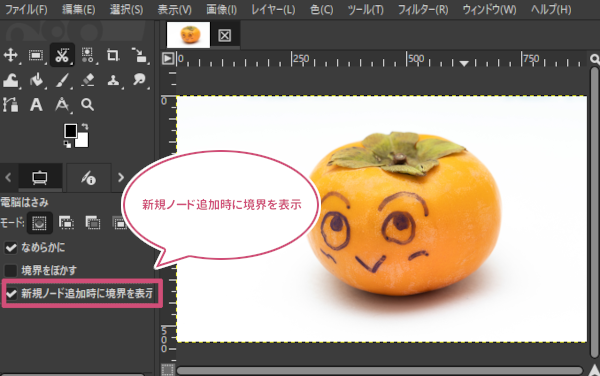This screenshot has height=376, width=600.
Task: Uncheck 新規ノード追加時に境界を表示
Action: coord(11,294)
